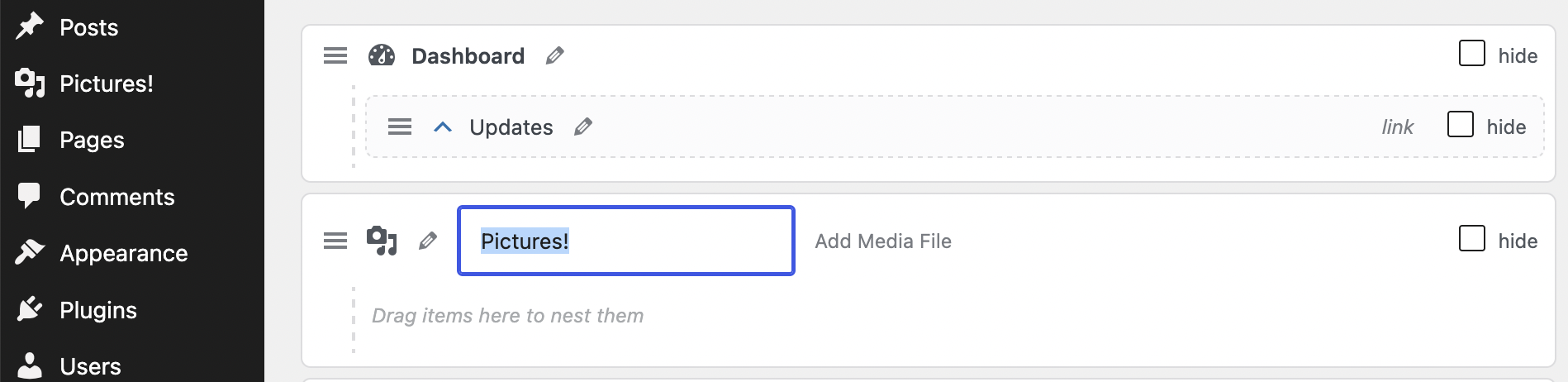Click the drag handle of Updates submenu

pos(400,127)
